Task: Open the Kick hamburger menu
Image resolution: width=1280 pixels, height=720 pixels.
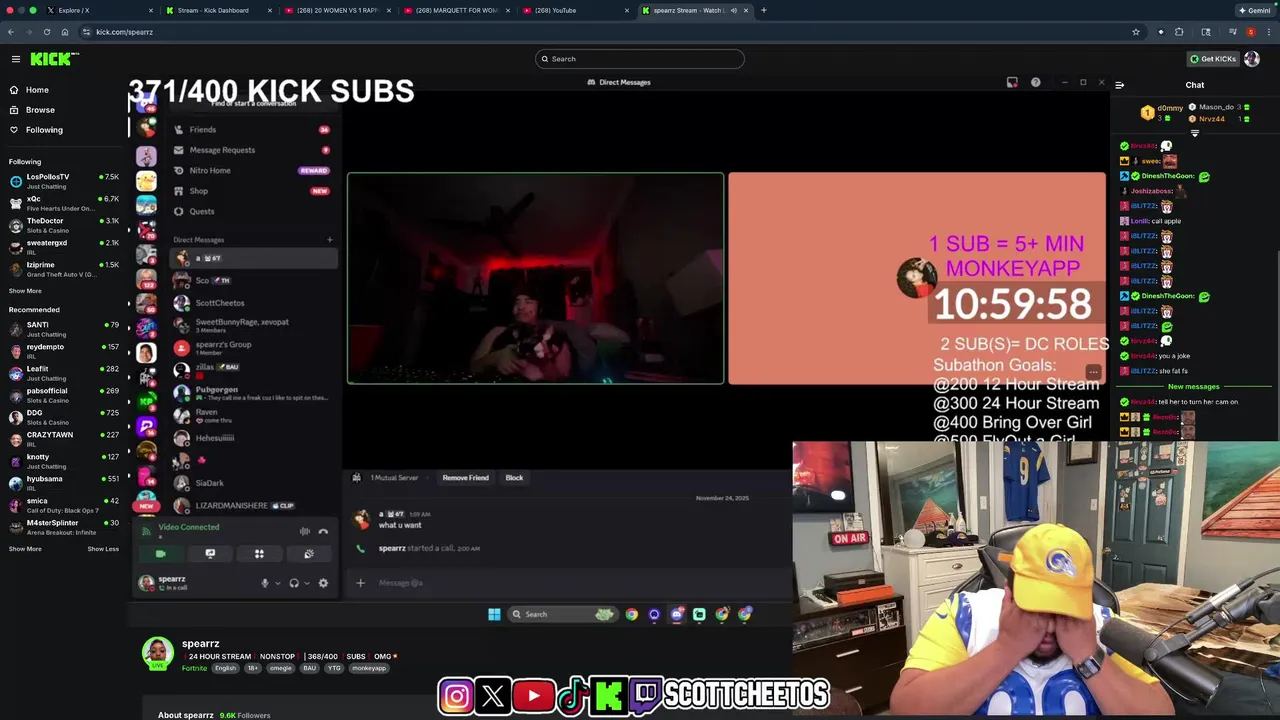Action: coord(16,59)
